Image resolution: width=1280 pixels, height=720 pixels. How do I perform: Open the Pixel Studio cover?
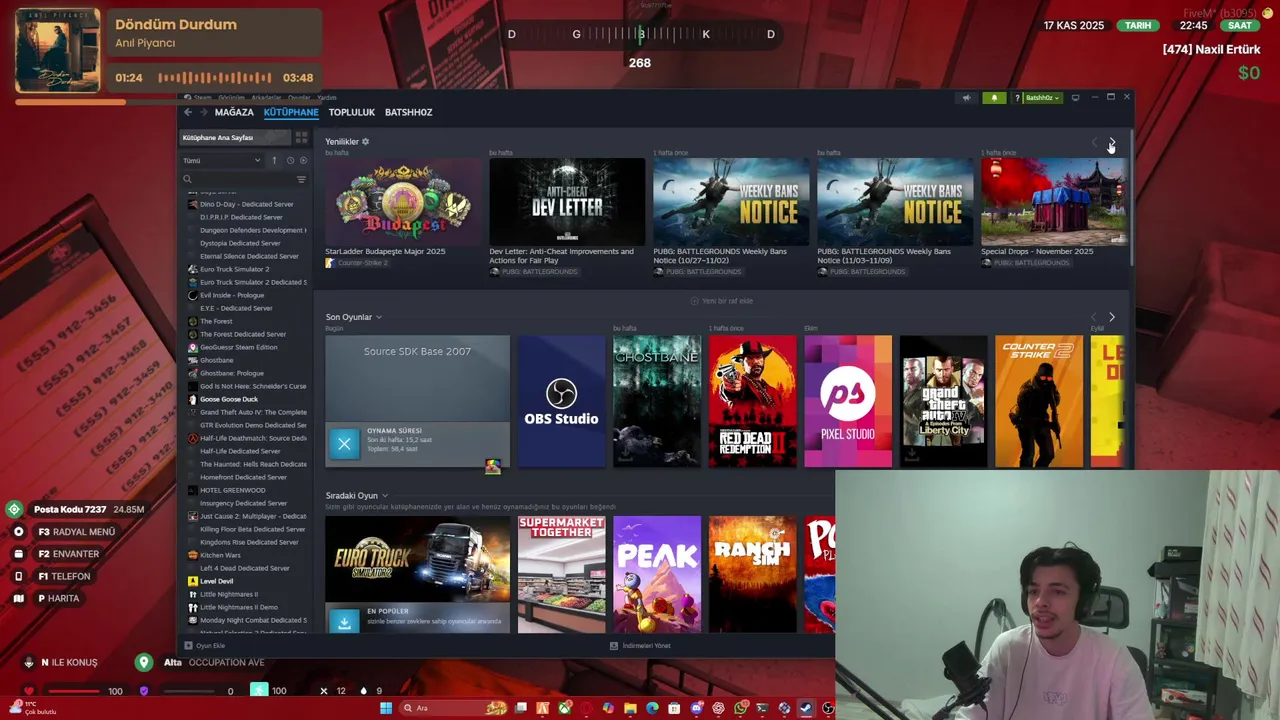848,401
